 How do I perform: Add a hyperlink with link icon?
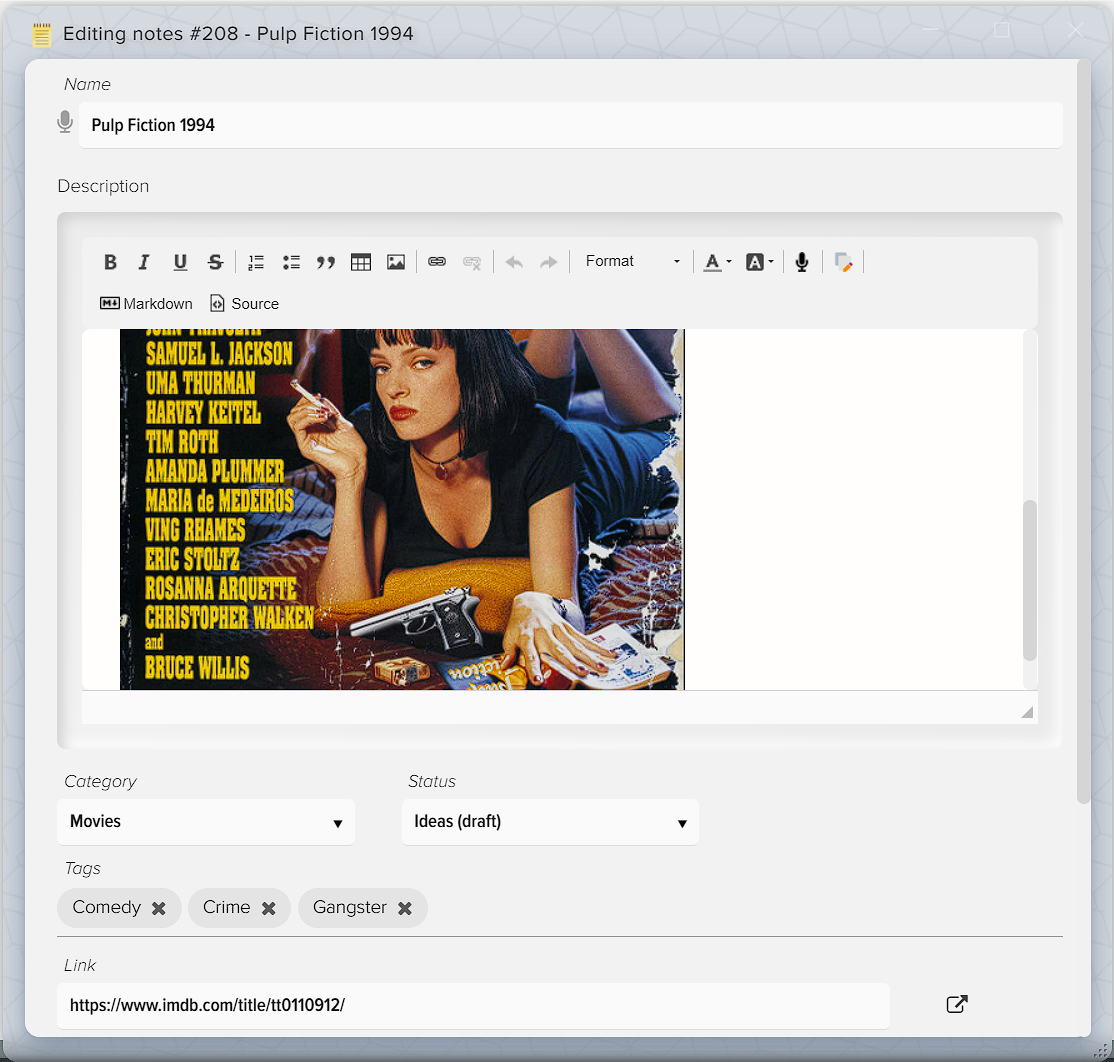click(437, 262)
